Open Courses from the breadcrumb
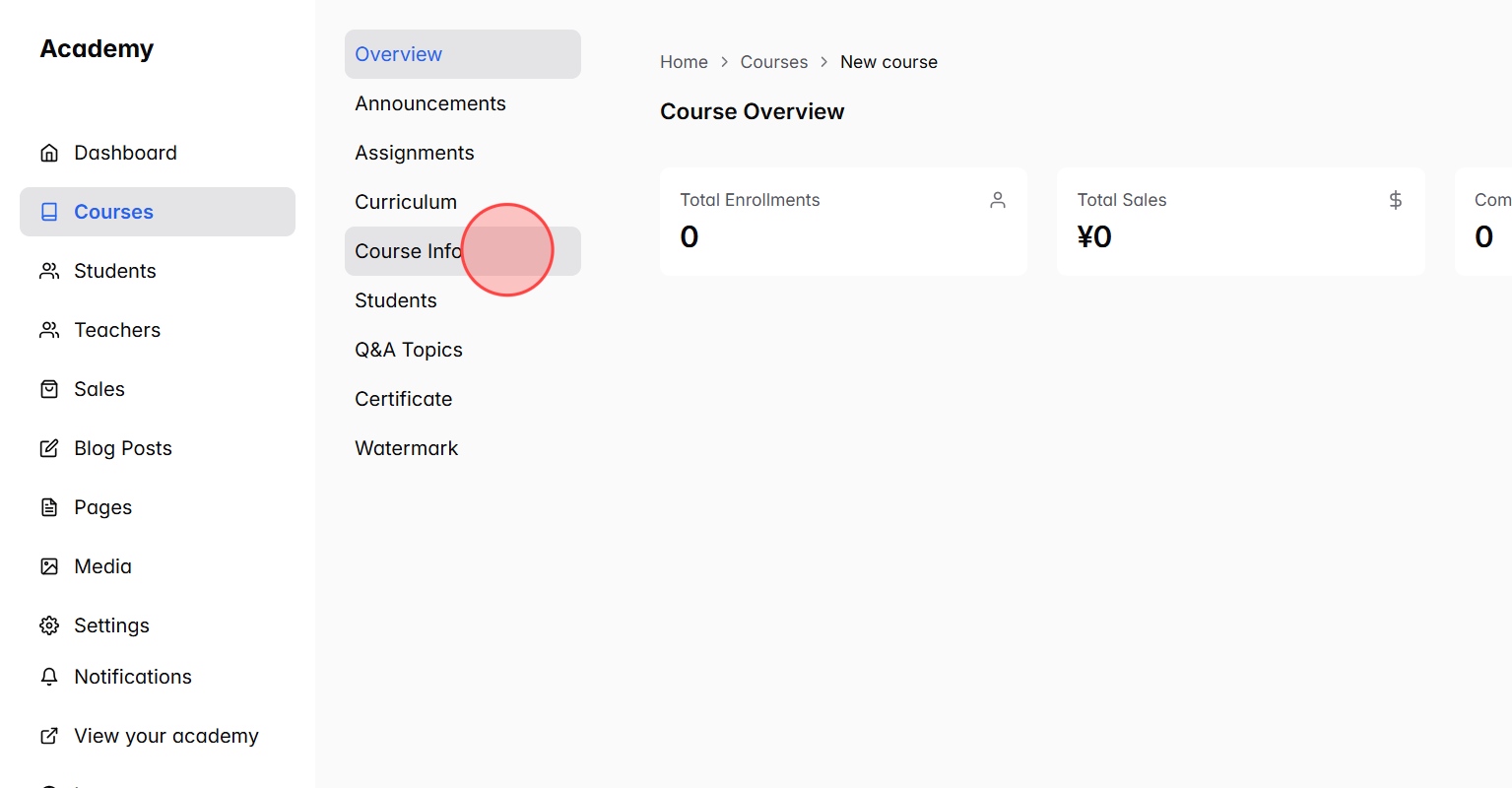Image resolution: width=1512 pixels, height=788 pixels. point(774,61)
